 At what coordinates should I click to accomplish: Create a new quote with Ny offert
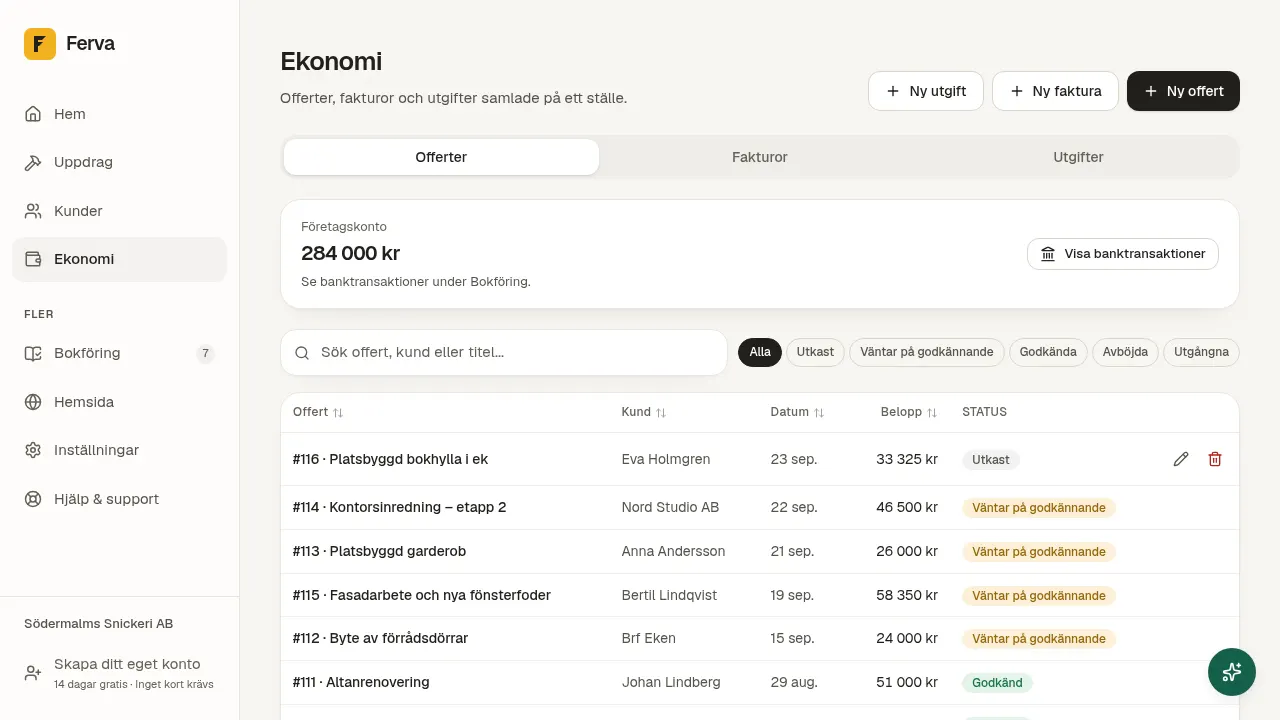(x=1183, y=91)
